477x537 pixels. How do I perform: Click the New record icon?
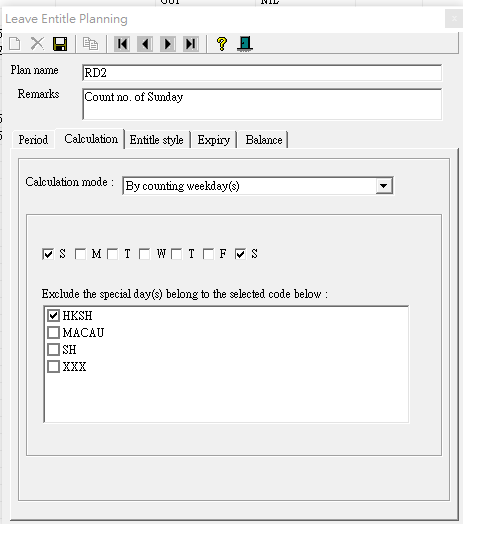tap(15, 44)
